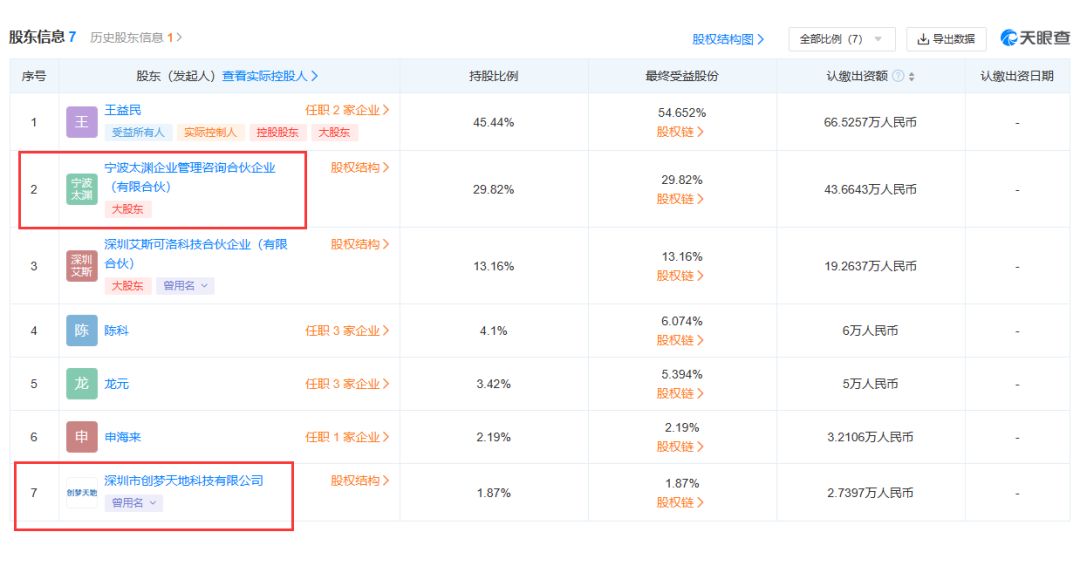Click the 深圳艾斯 red company logo
The width and height of the screenshot is (1080, 566).
coord(82,265)
